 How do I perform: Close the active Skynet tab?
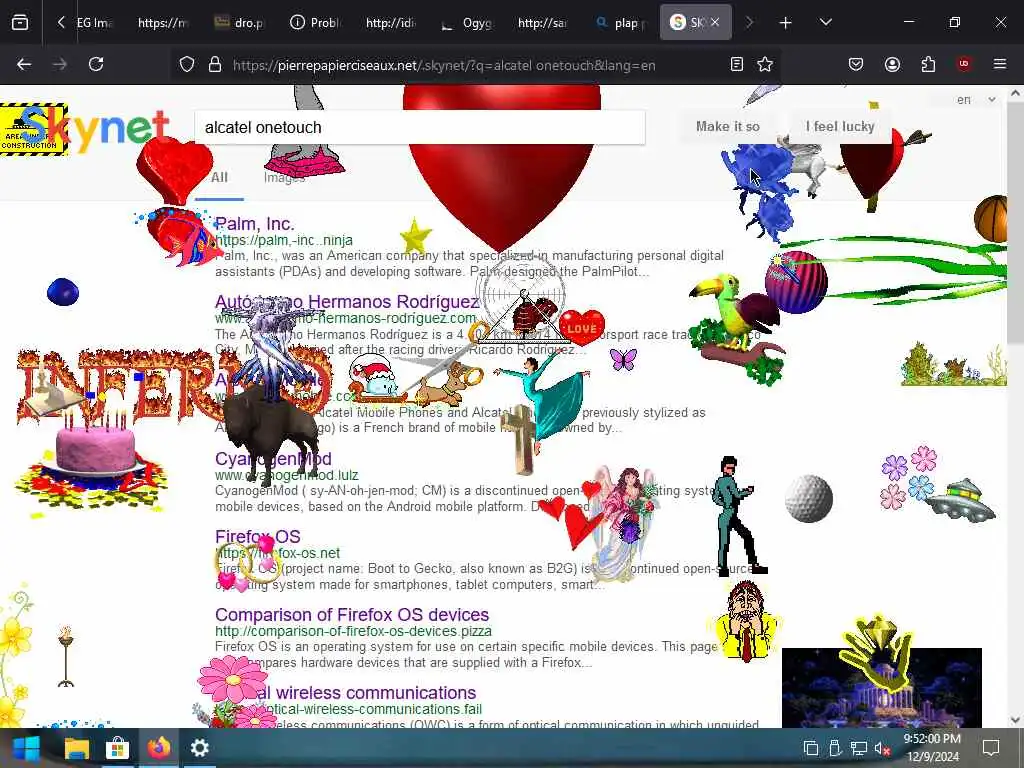[x=715, y=22]
